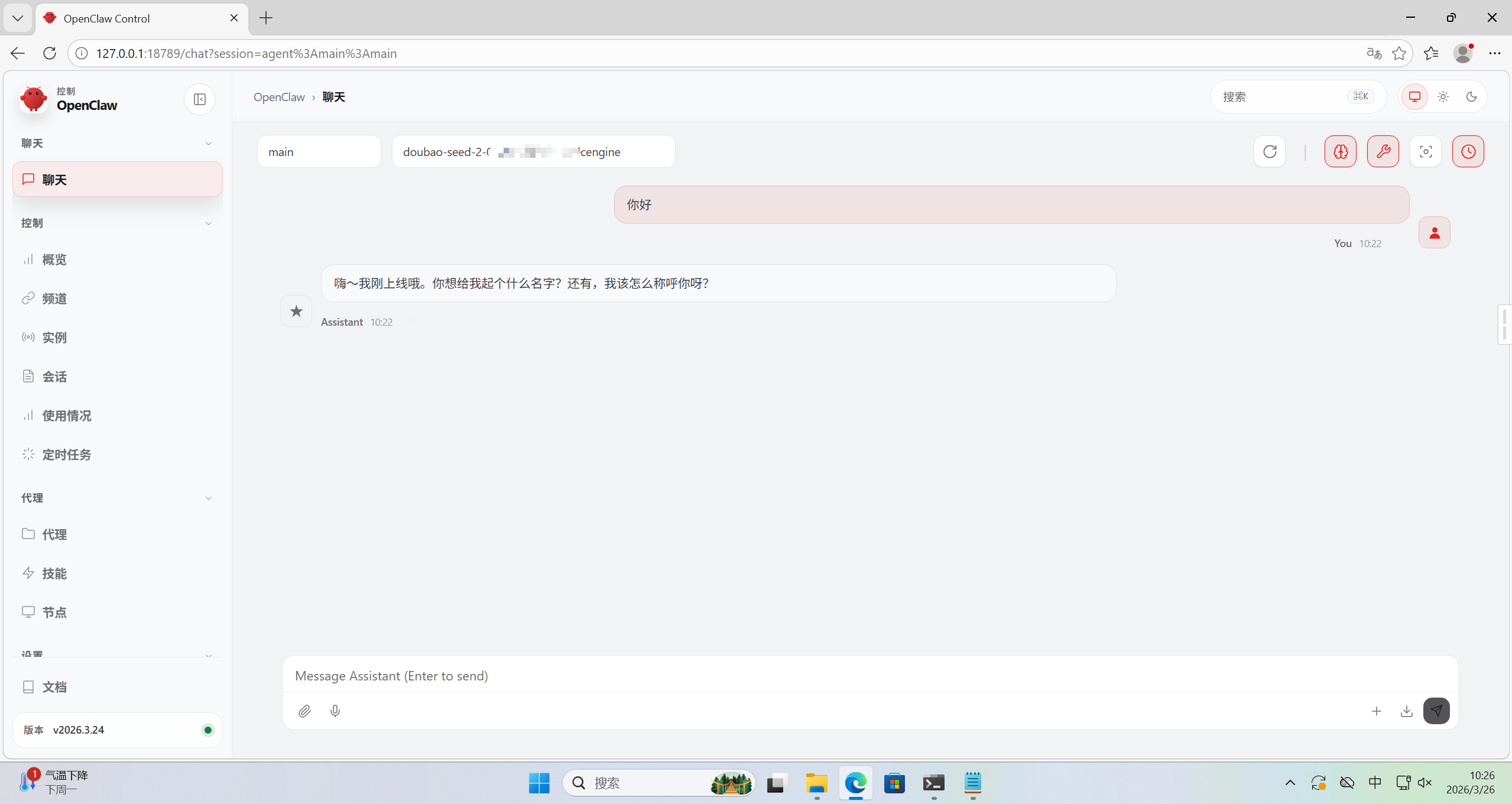Click the browser address bar URL
This screenshot has width=1512, height=804.
(246, 53)
